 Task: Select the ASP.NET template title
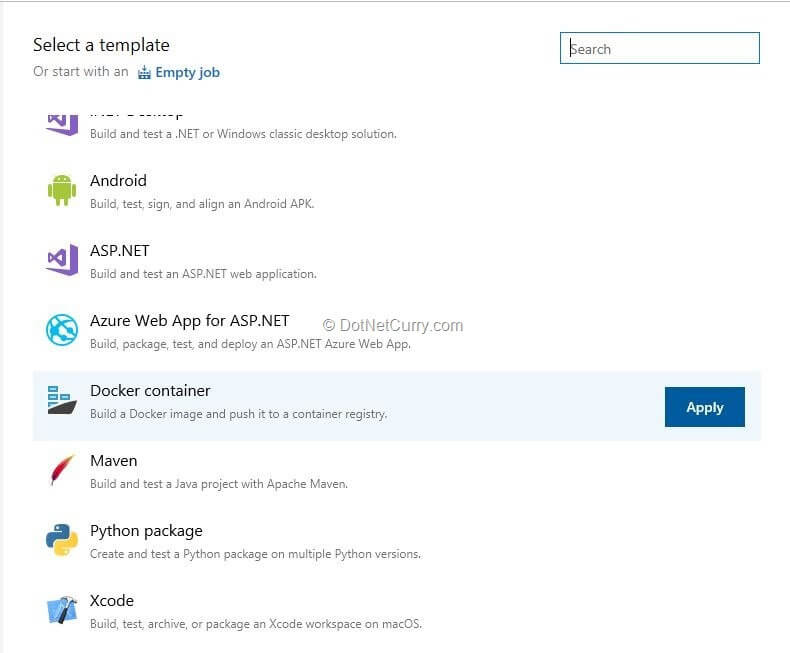(119, 250)
